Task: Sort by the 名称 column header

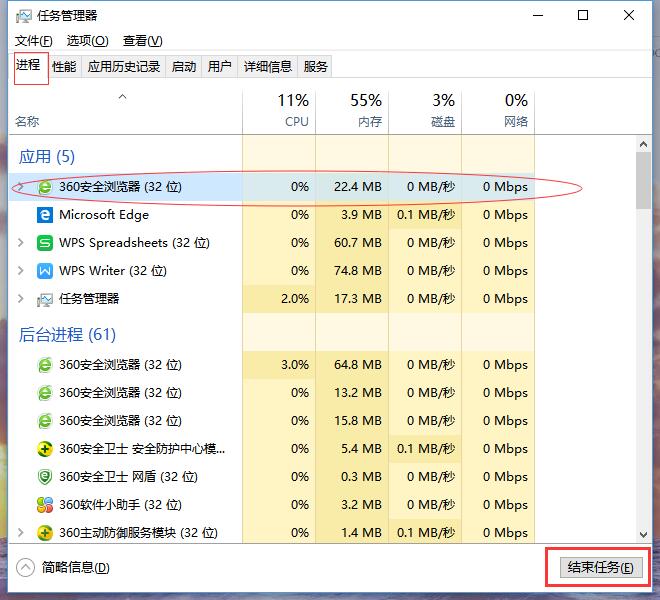Action: 125,112
